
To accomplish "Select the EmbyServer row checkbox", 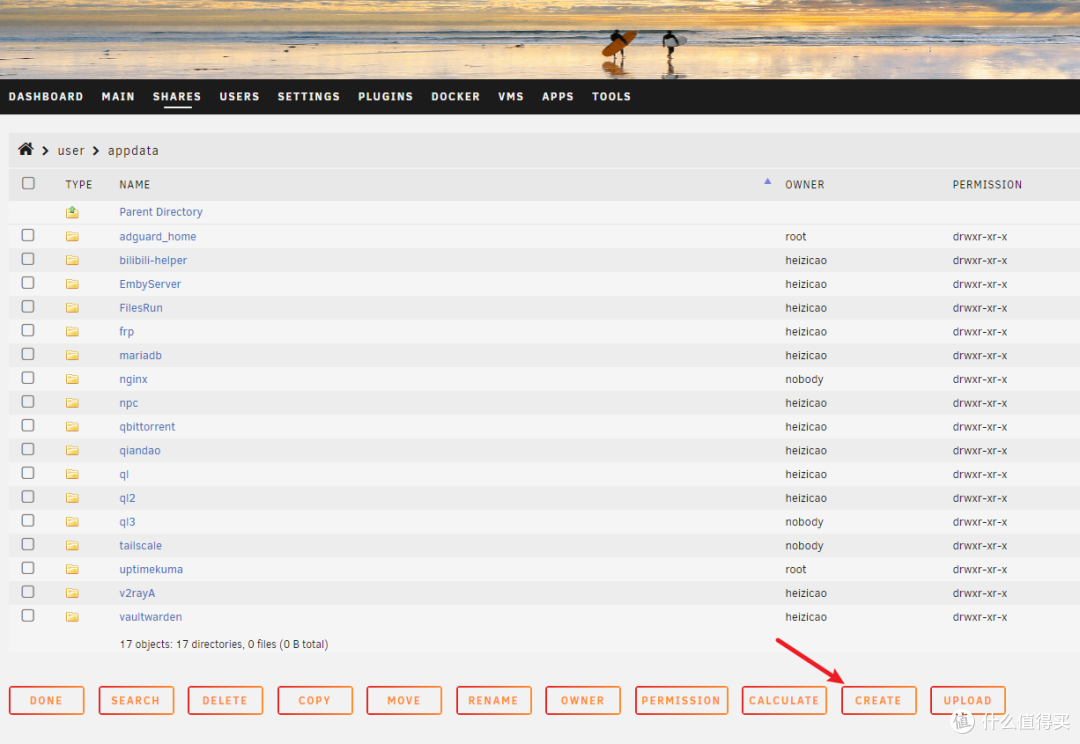I will click(x=28, y=282).
